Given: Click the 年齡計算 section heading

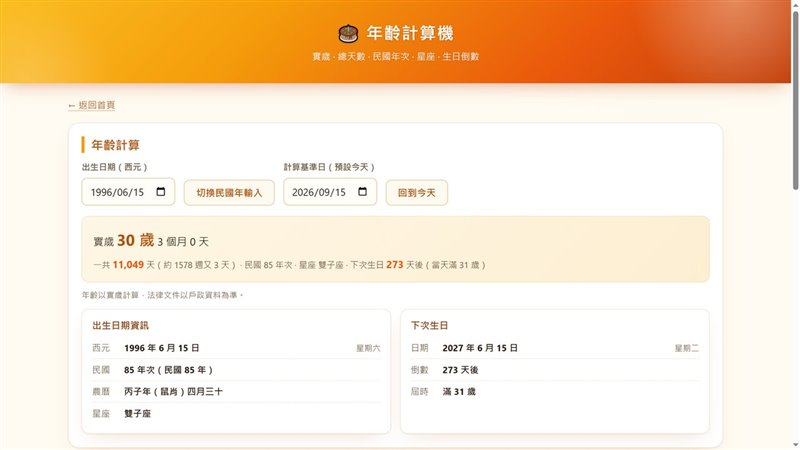Looking at the screenshot, I should coord(115,145).
